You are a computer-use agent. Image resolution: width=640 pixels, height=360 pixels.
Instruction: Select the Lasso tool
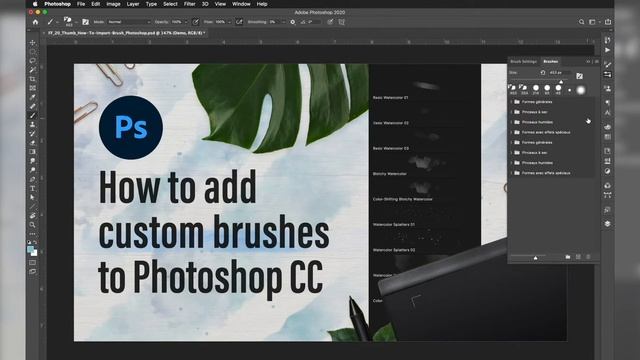(x=32, y=61)
